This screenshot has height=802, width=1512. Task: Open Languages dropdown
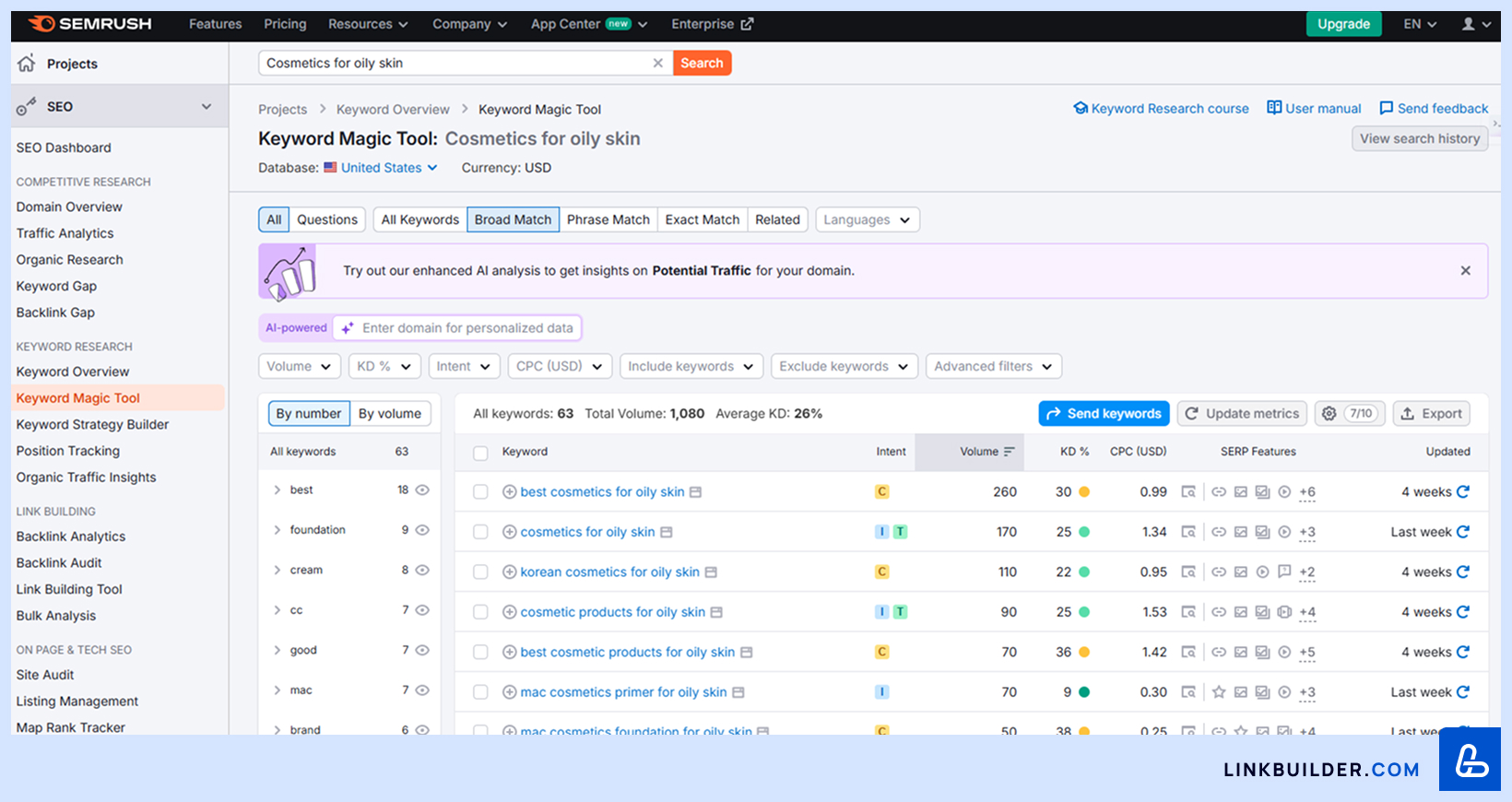click(868, 219)
